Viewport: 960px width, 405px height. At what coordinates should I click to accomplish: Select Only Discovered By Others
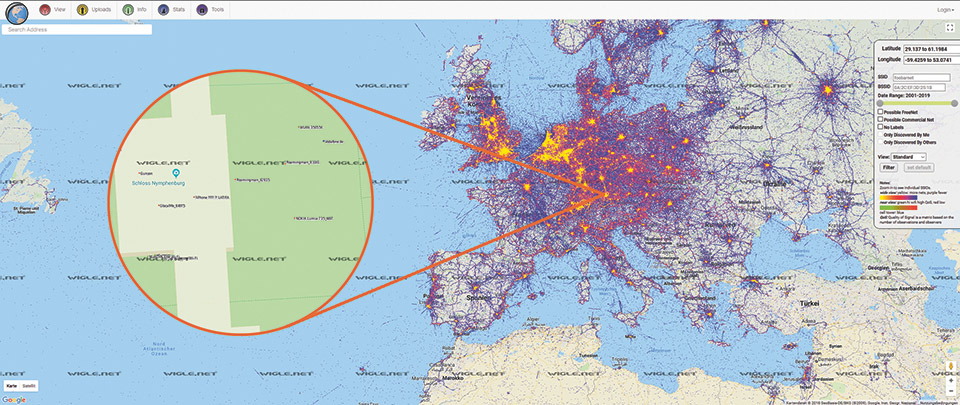[x=880, y=142]
